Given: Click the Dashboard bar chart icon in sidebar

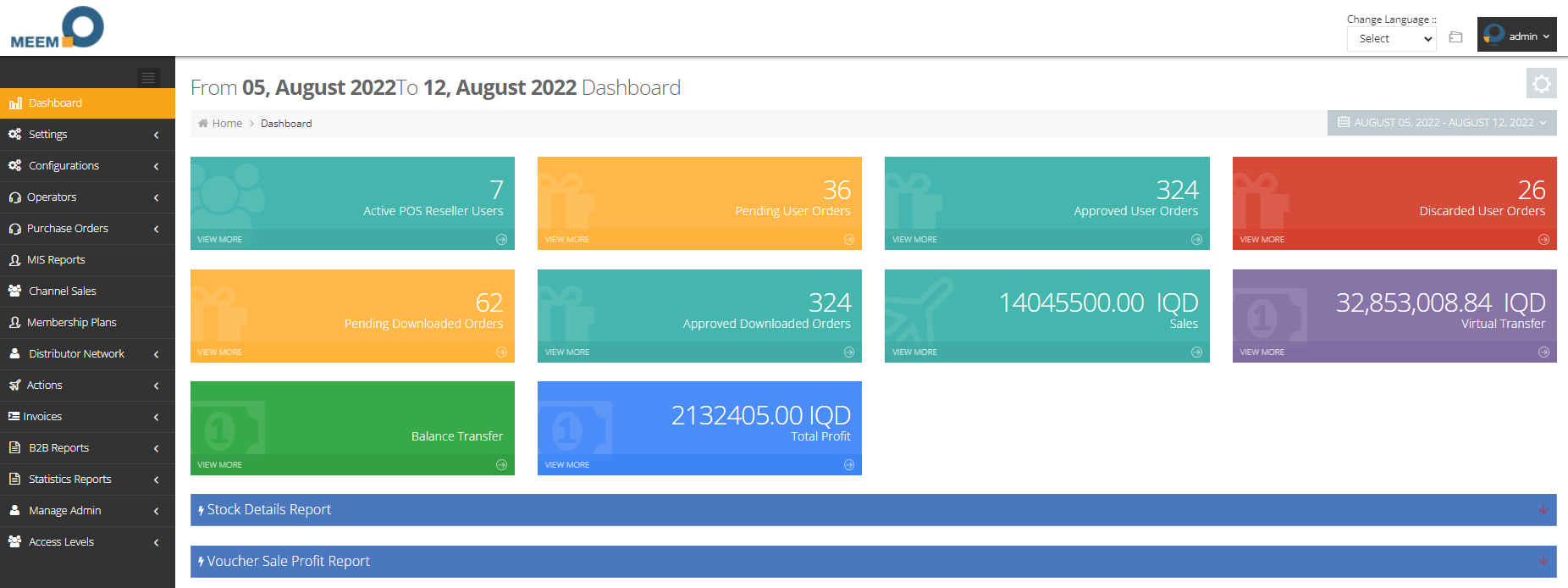Looking at the screenshot, I should tap(15, 103).
